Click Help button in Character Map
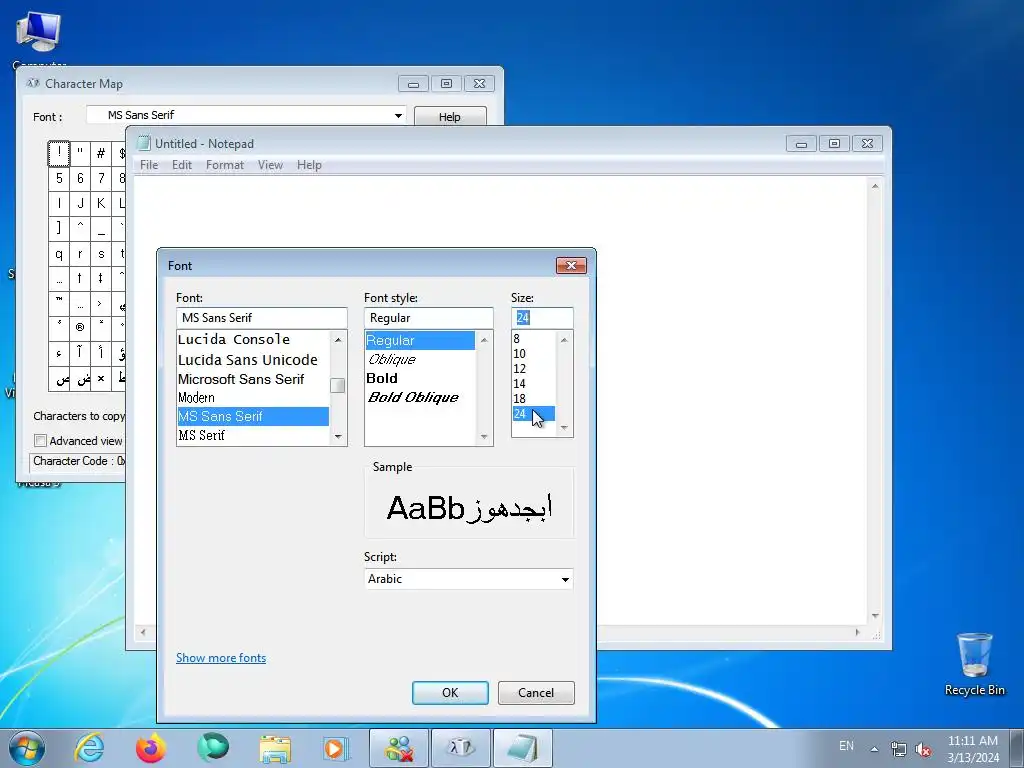The width and height of the screenshot is (1024, 768). pyautogui.click(x=450, y=116)
